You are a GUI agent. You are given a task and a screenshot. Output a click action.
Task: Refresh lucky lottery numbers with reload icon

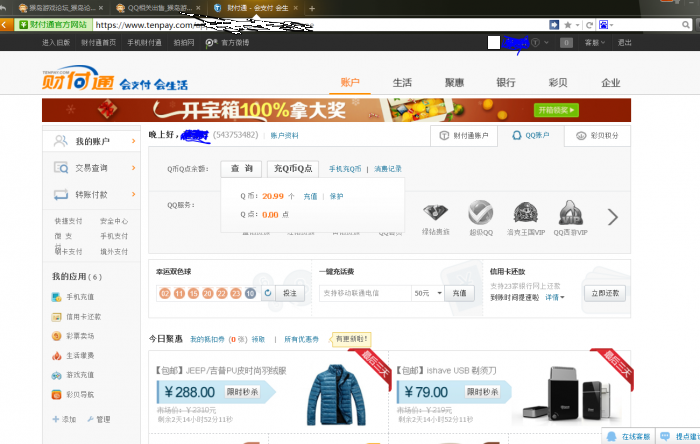tap(268, 293)
